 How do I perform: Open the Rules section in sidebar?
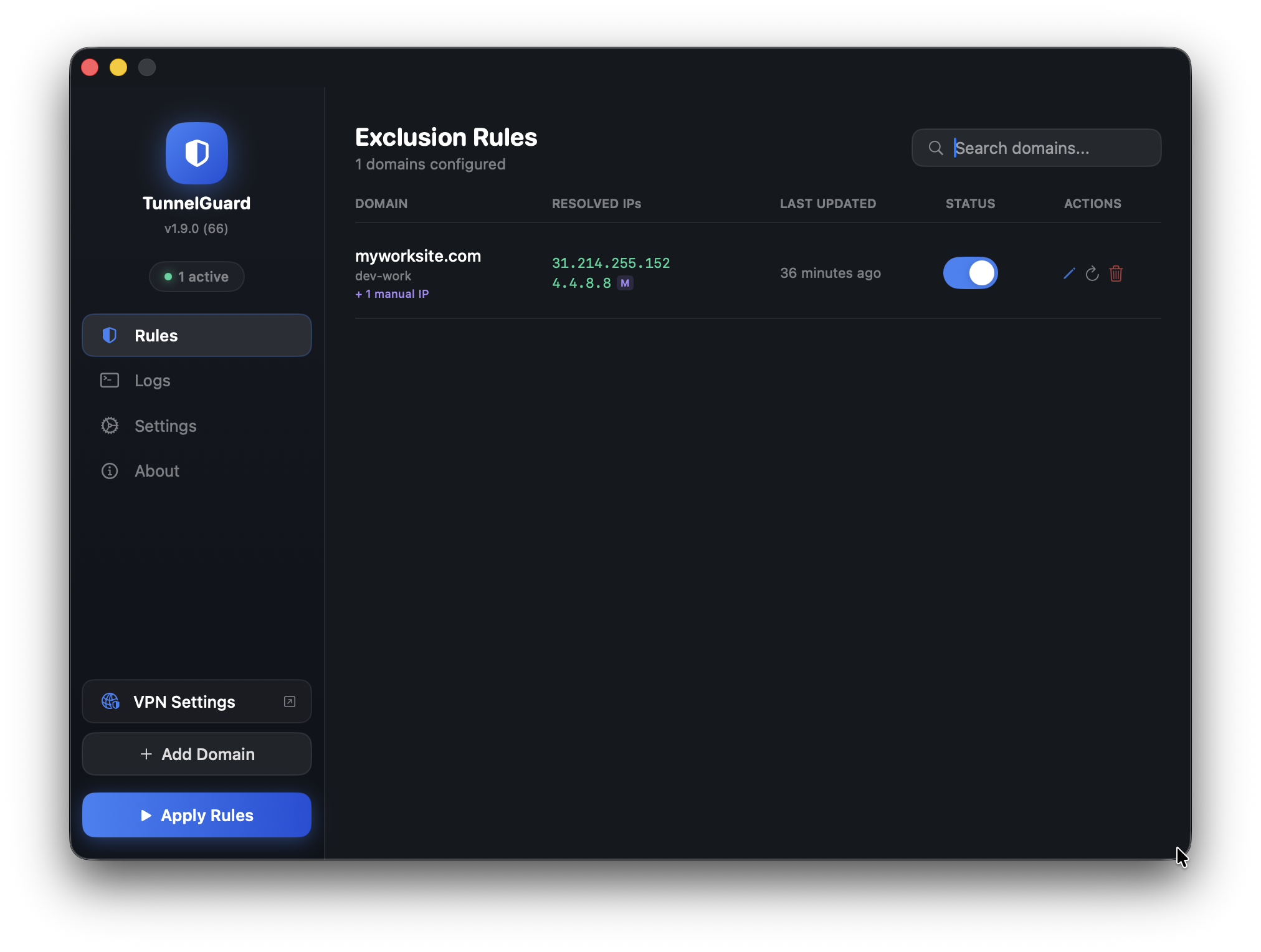point(197,335)
